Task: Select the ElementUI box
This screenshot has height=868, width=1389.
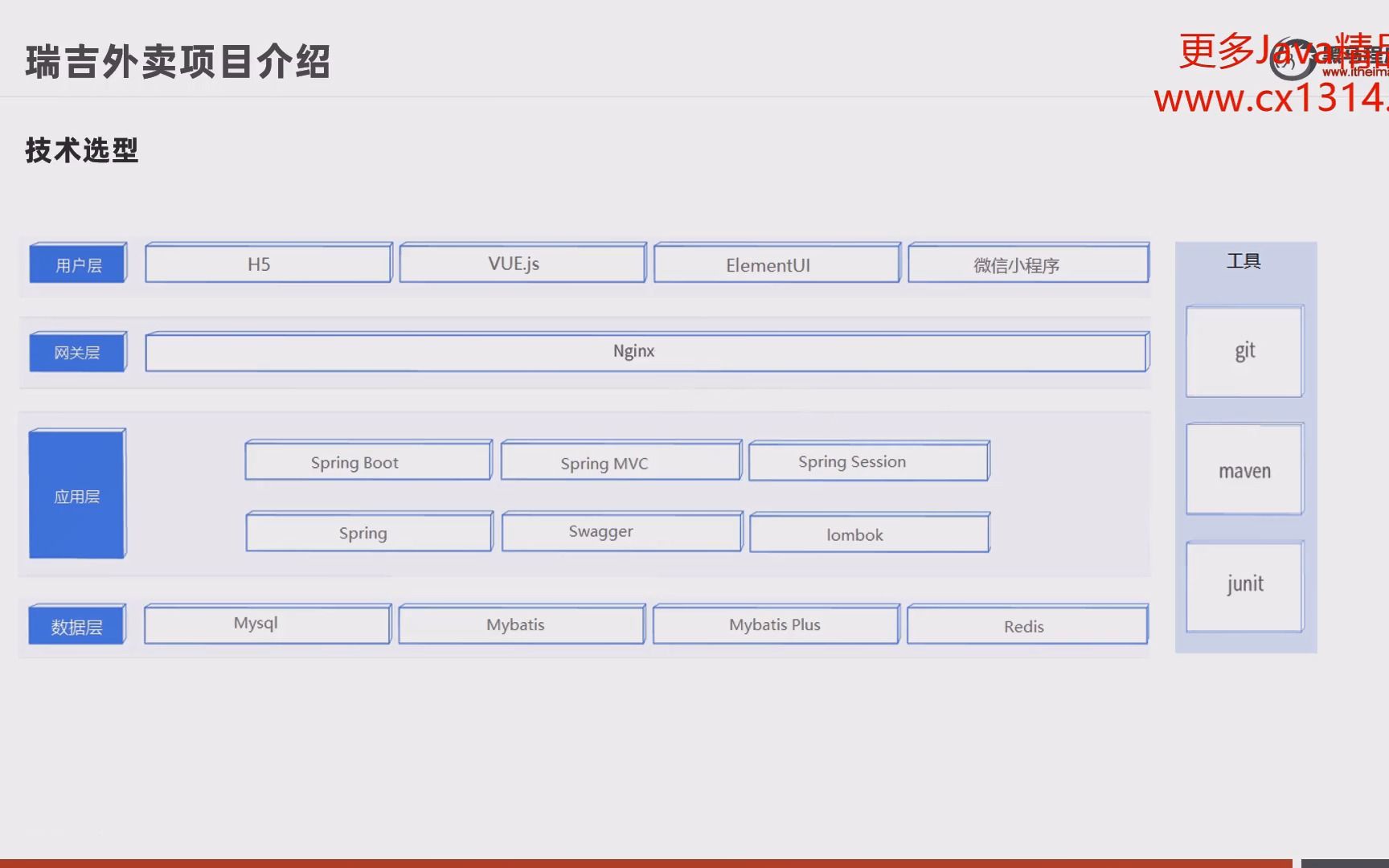Action: point(777,263)
